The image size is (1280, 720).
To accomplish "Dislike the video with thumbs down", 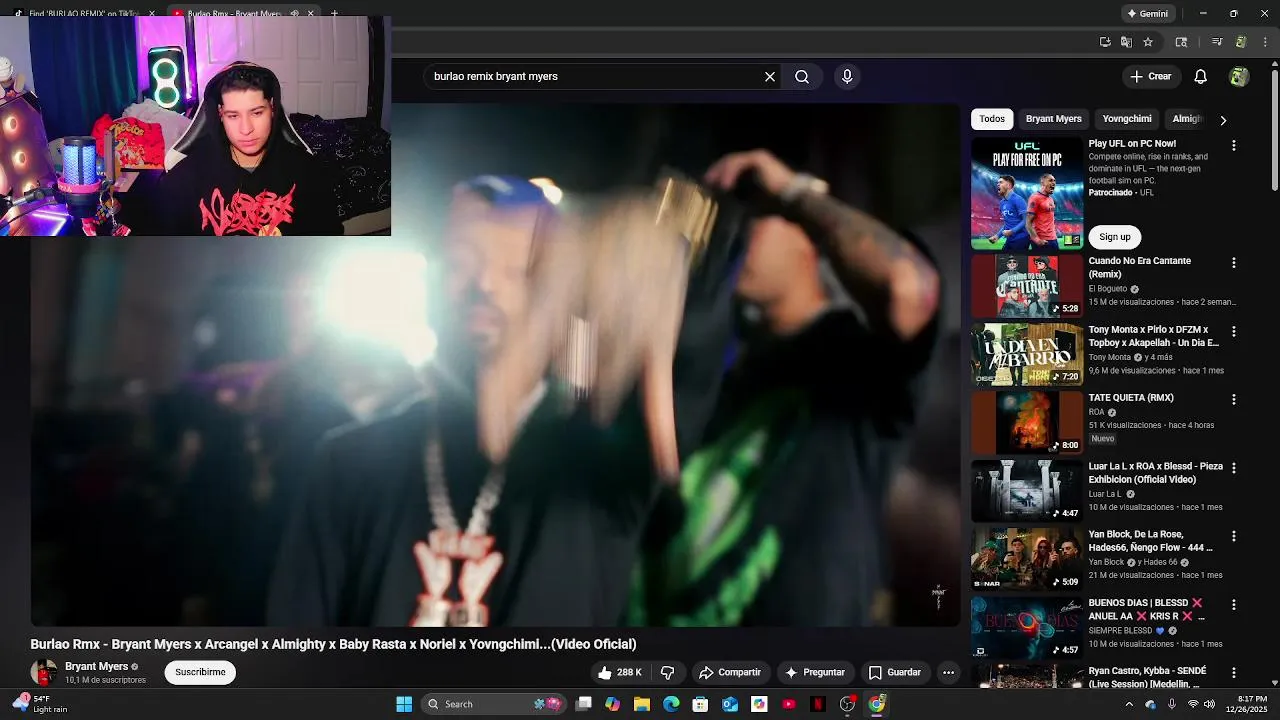I will click(x=668, y=672).
